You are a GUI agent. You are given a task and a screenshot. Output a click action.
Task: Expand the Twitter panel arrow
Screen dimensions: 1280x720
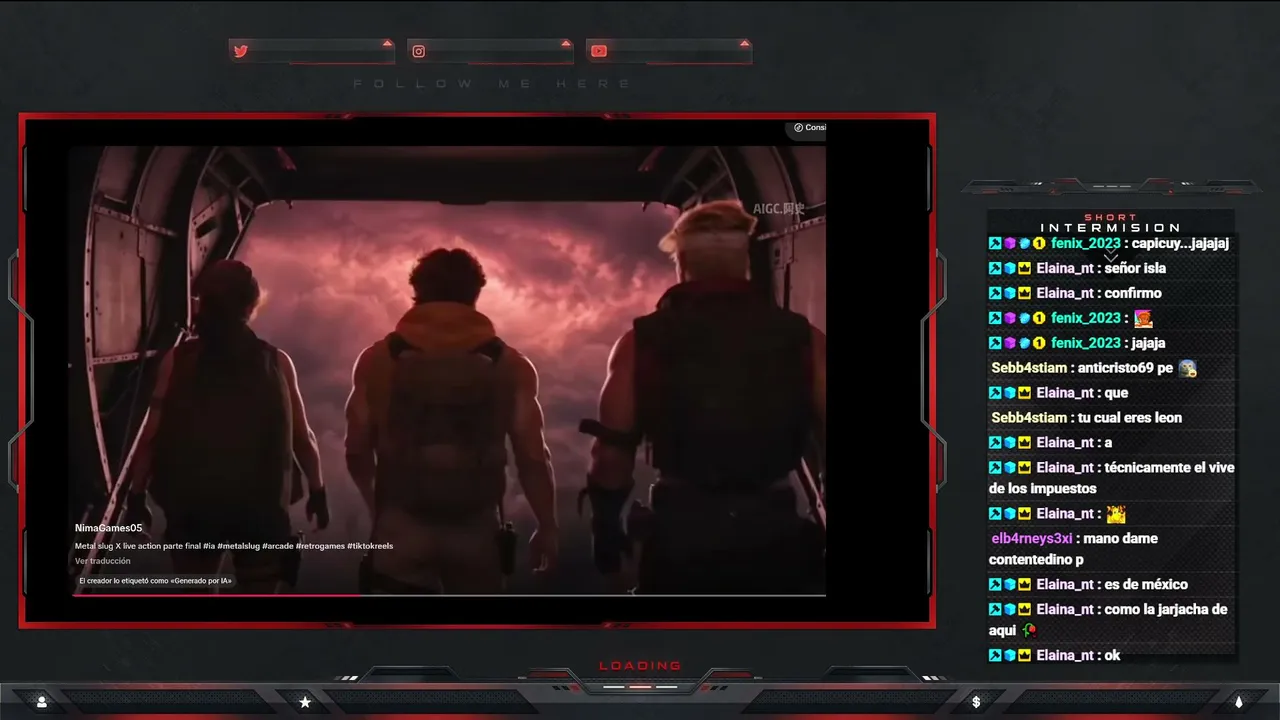(x=387, y=43)
